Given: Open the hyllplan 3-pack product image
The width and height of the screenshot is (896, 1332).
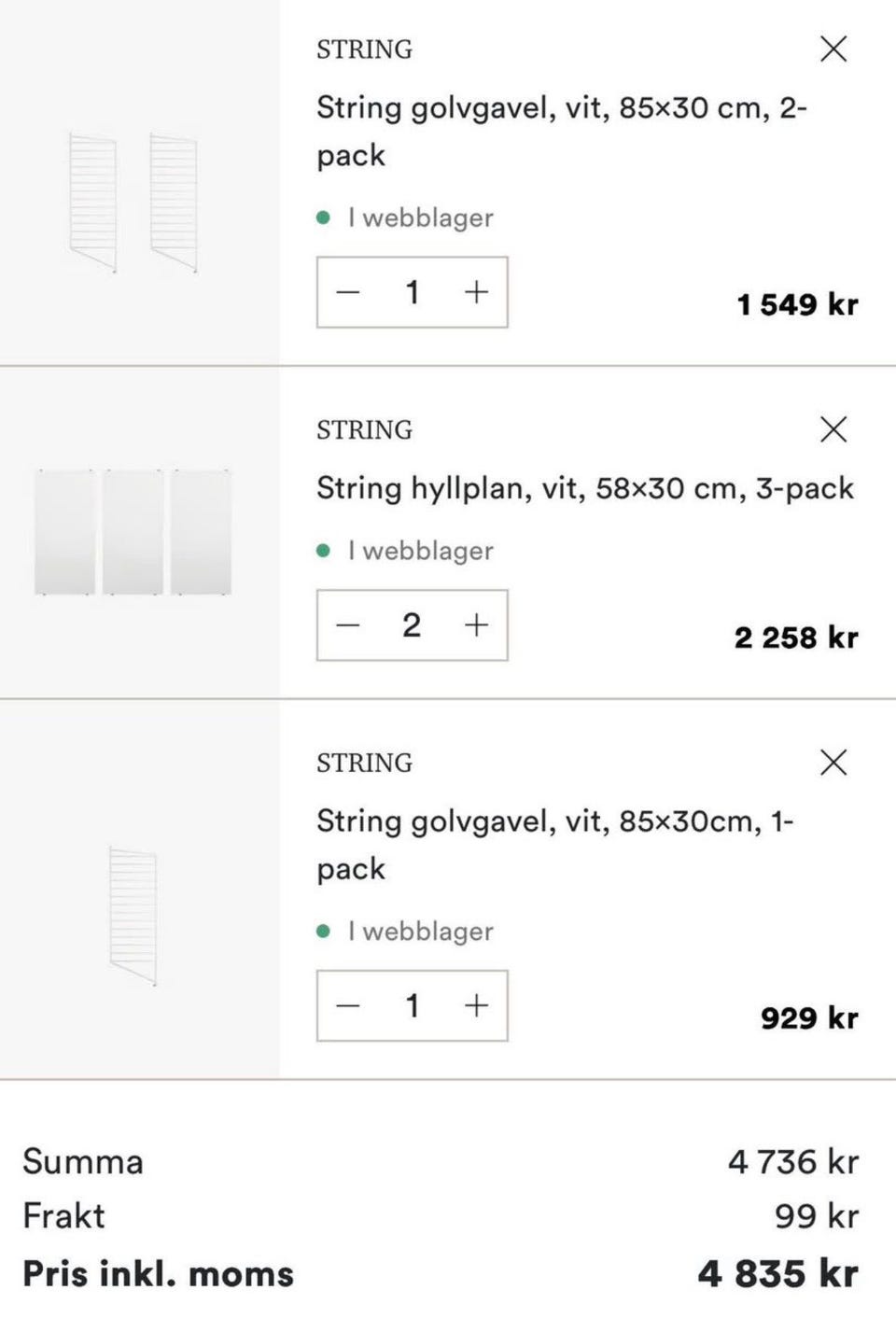Looking at the screenshot, I should point(133,532).
